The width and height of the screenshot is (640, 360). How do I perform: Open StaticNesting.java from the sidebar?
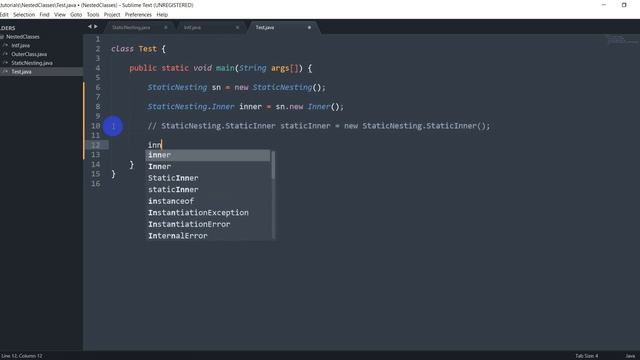point(32,63)
